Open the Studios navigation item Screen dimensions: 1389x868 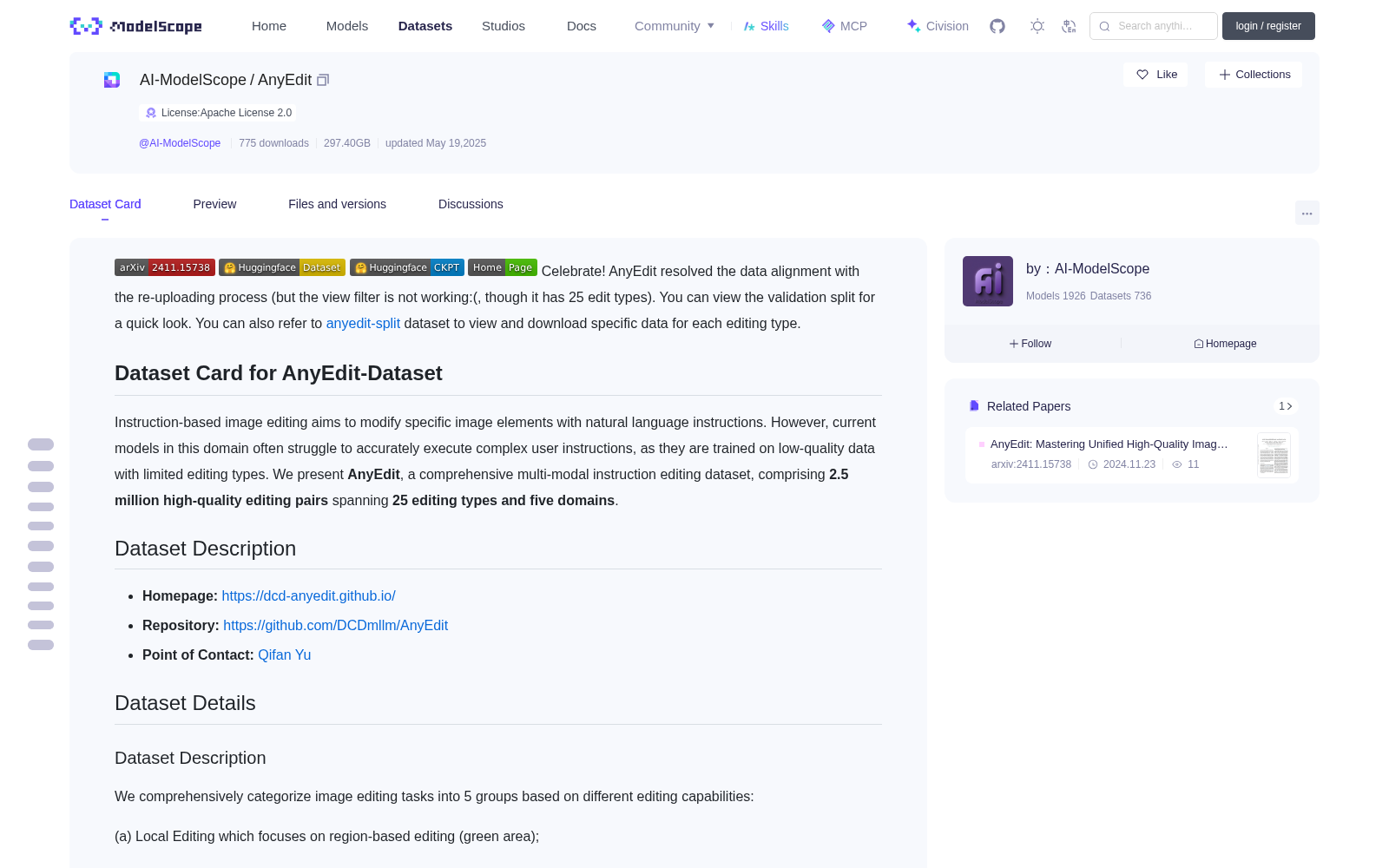[x=504, y=26]
